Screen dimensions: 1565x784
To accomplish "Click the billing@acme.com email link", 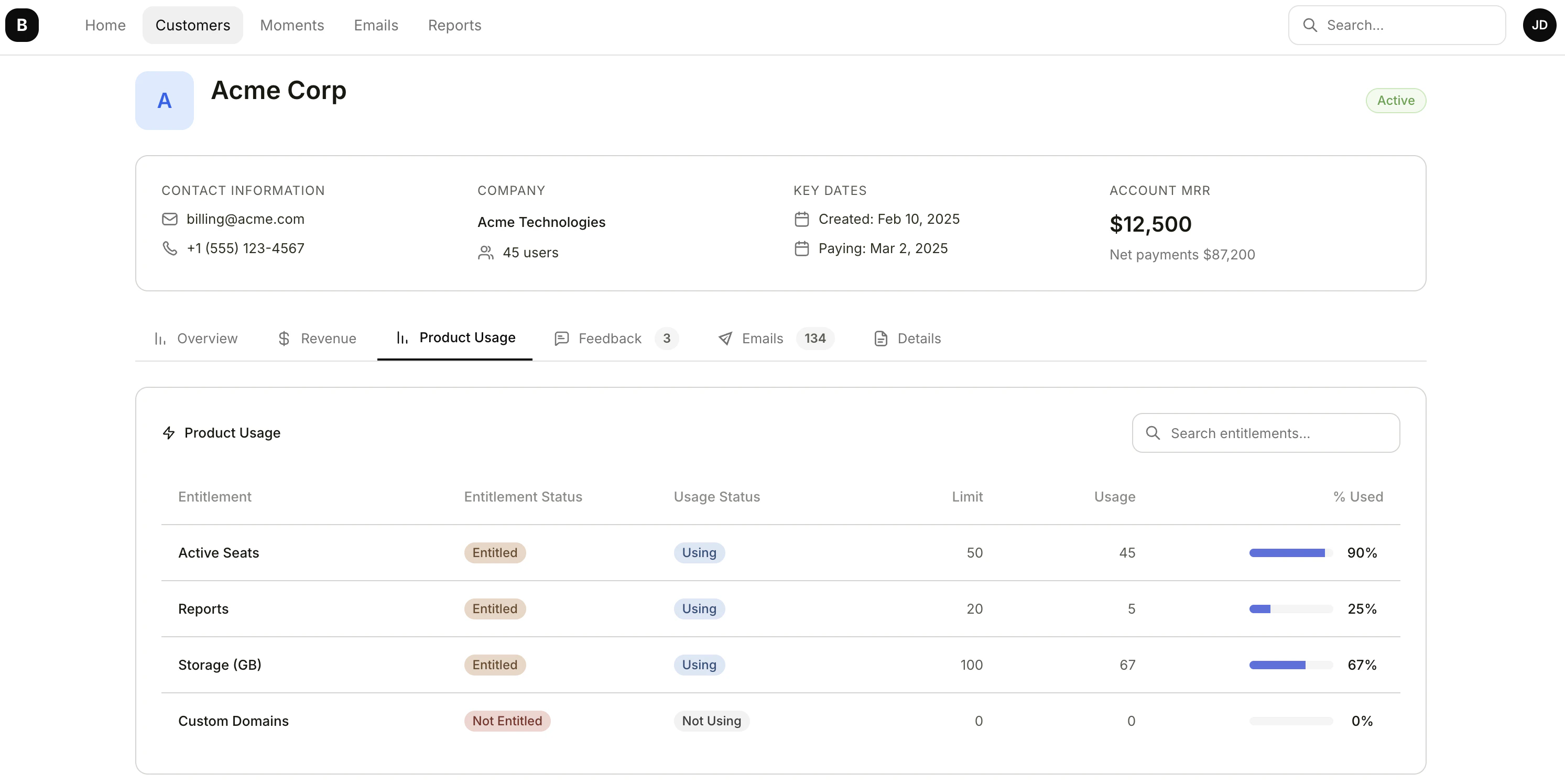I will [x=245, y=219].
